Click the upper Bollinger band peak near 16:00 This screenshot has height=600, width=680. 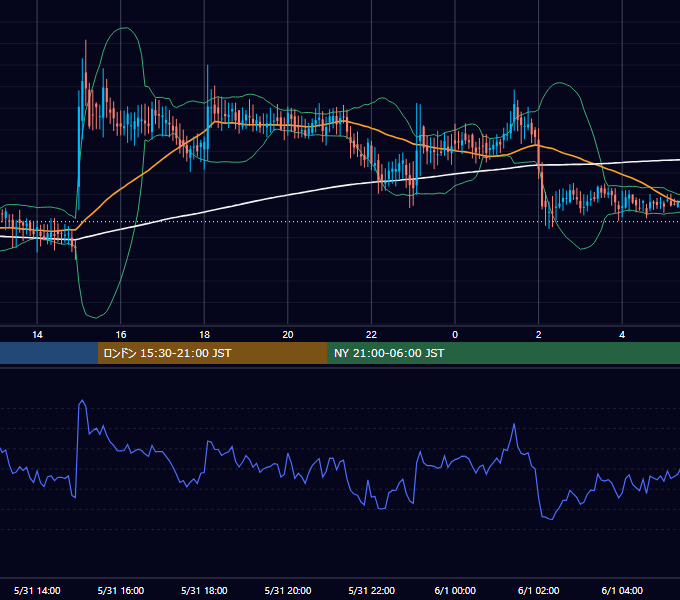[x=125, y=29]
